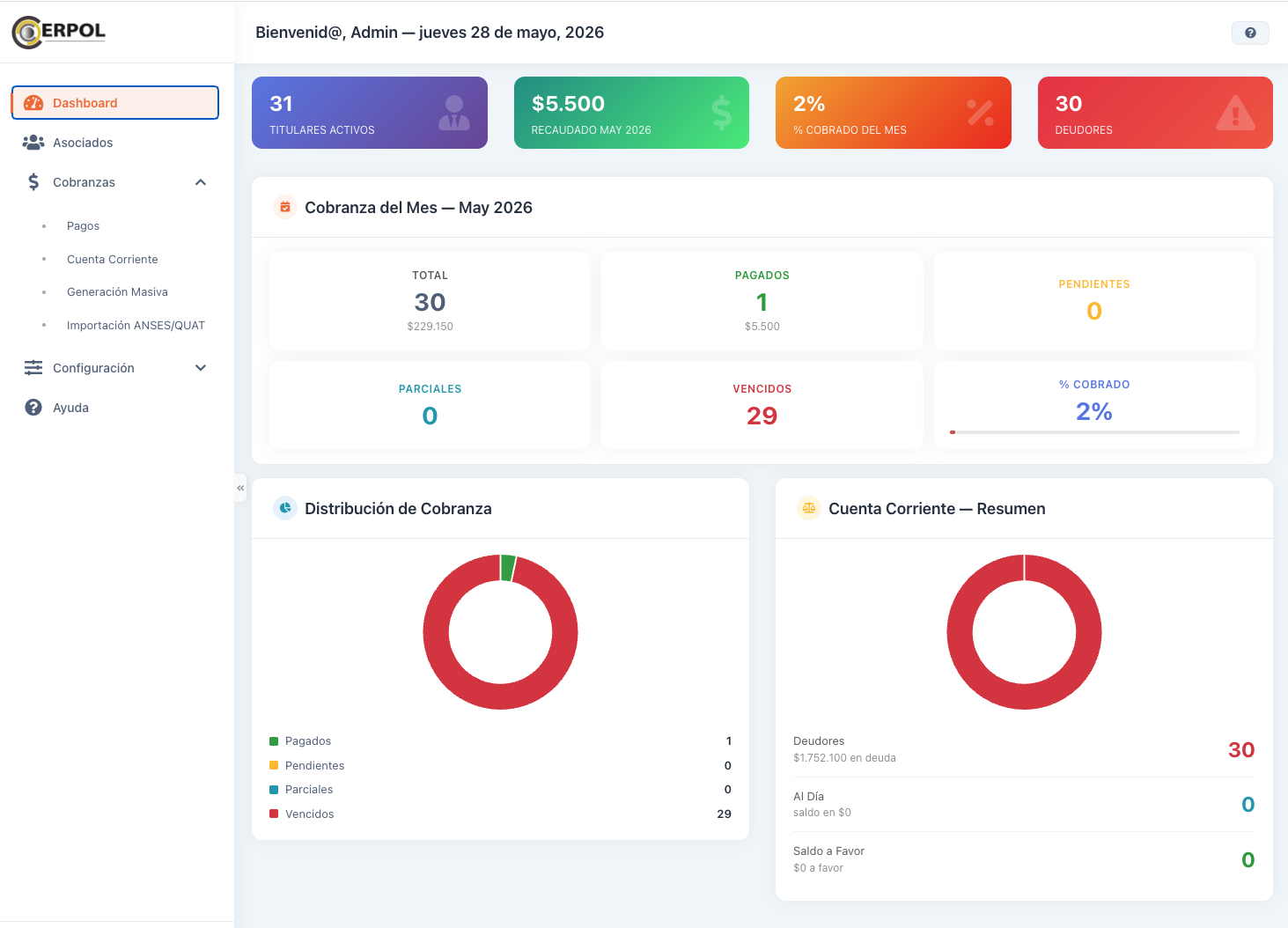Click the "Al Día" saldo en $0 row
The image size is (1288, 928).
pos(1024,805)
